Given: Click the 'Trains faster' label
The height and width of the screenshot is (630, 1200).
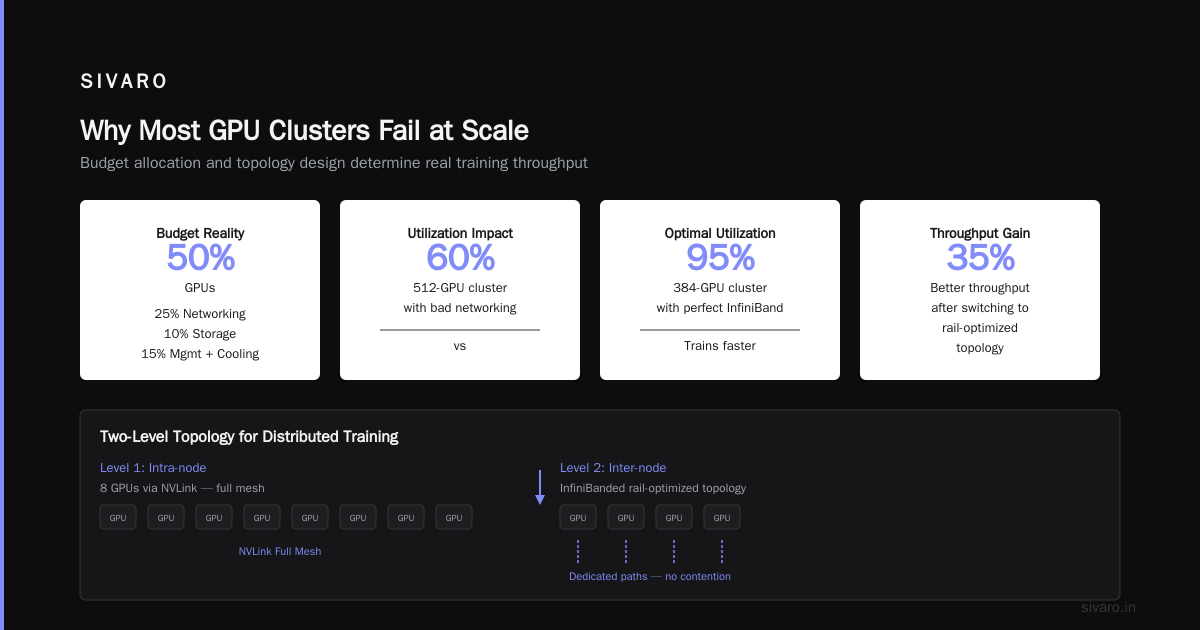Looking at the screenshot, I should (720, 346).
